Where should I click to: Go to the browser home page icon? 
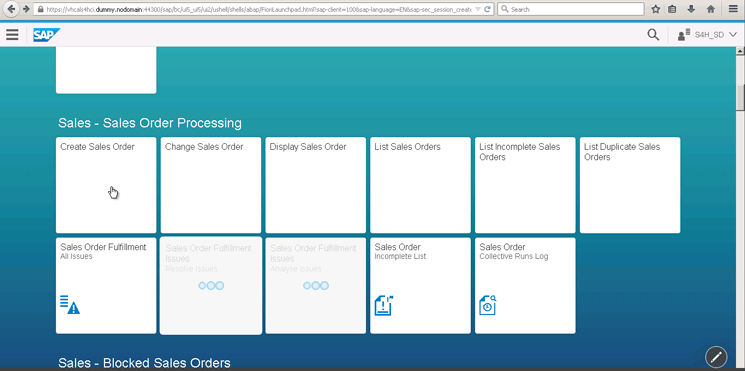(711, 9)
